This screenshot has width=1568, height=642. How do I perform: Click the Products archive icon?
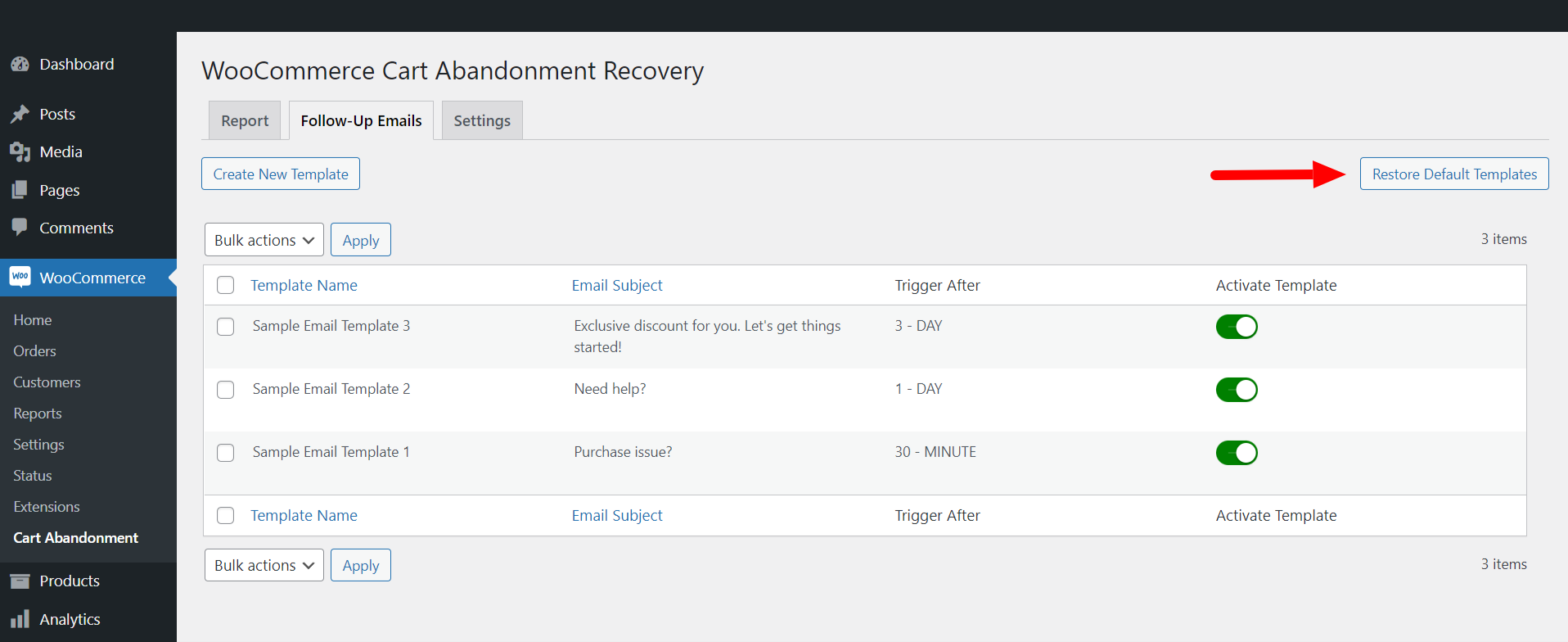(20, 581)
